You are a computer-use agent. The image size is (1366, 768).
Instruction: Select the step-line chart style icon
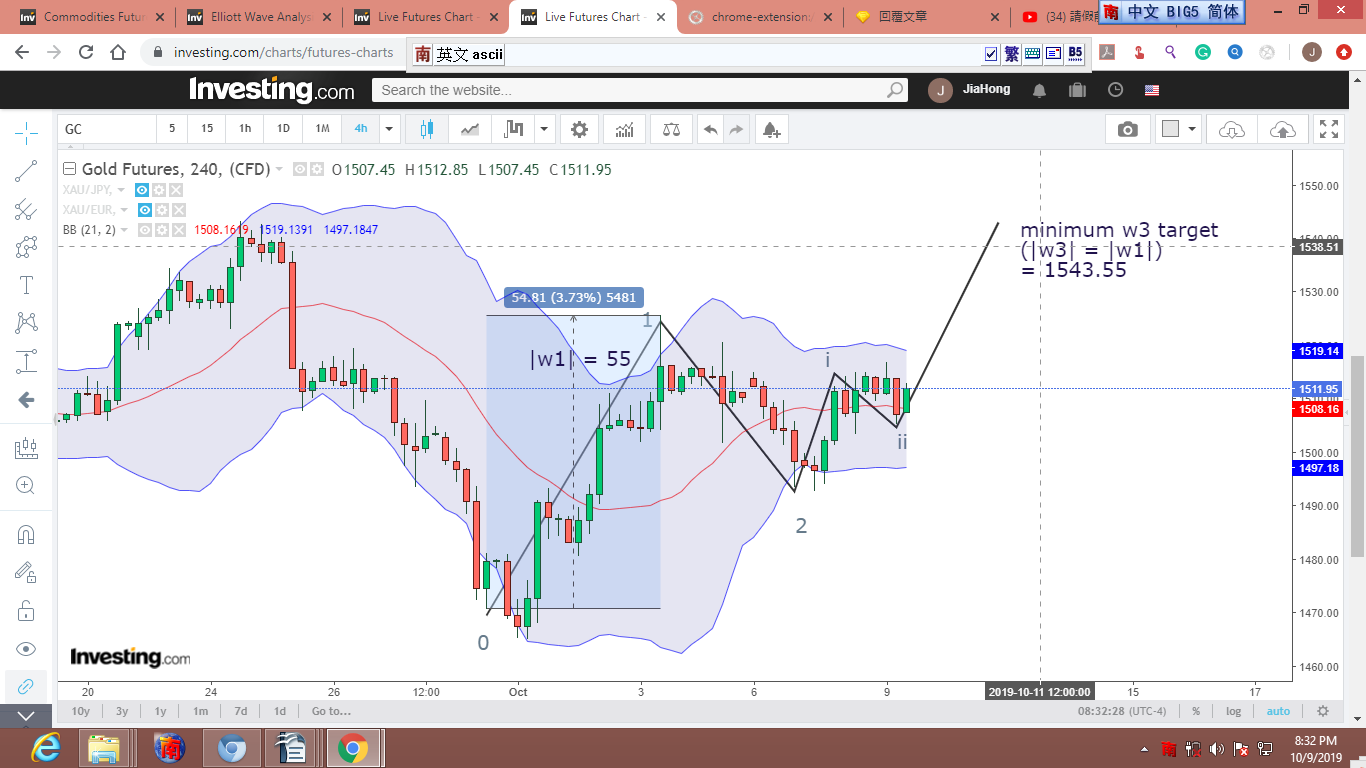tap(514, 129)
